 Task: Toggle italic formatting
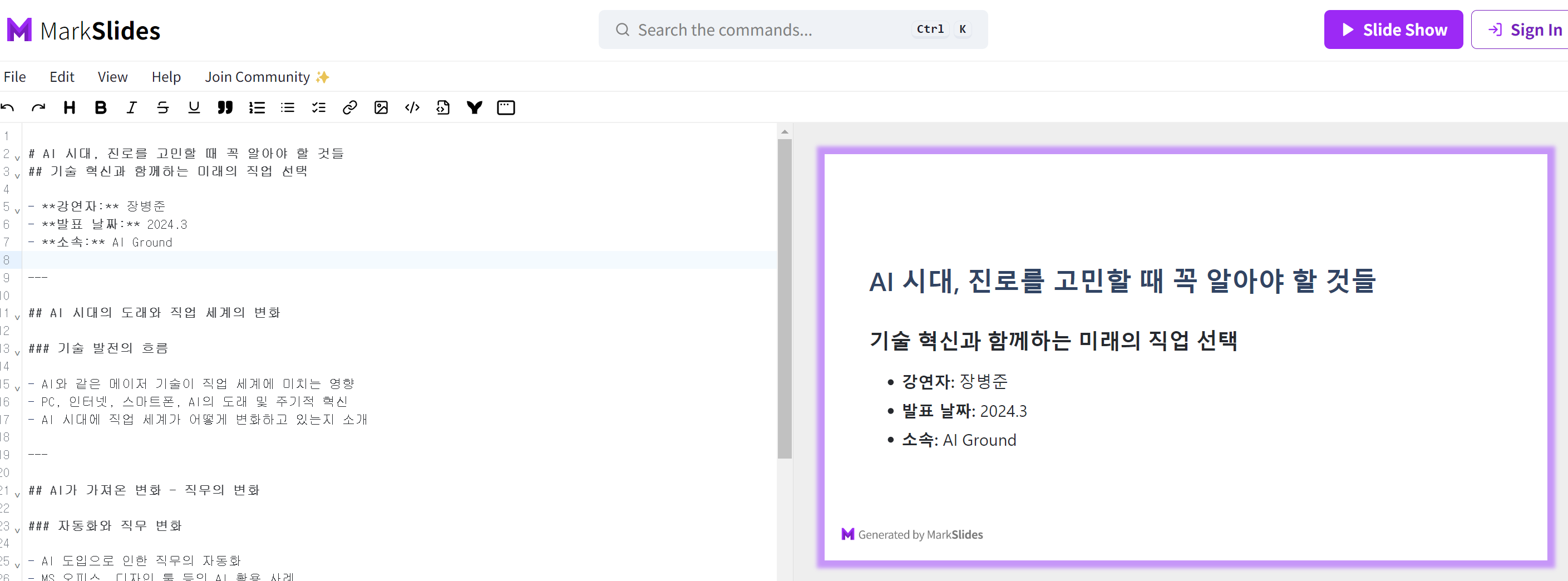coord(131,108)
